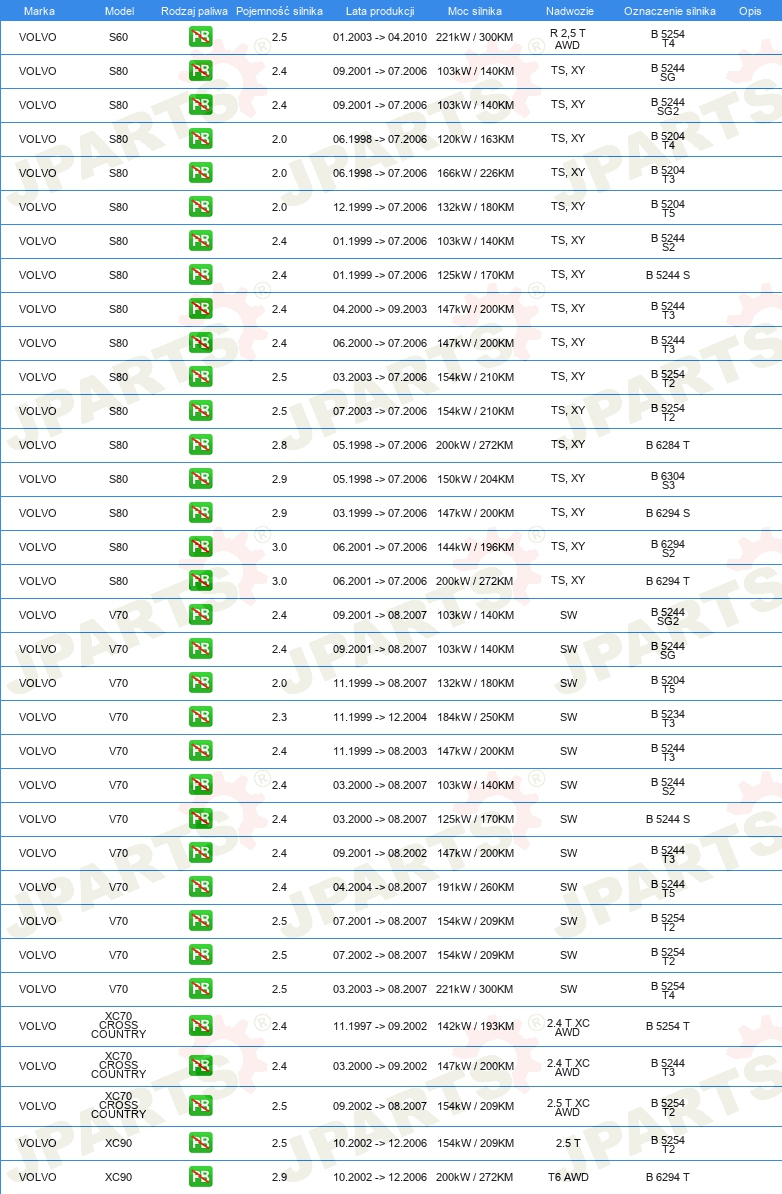Click the Moc silnika column header
The height and width of the screenshot is (1194, 782).
(474, 11)
